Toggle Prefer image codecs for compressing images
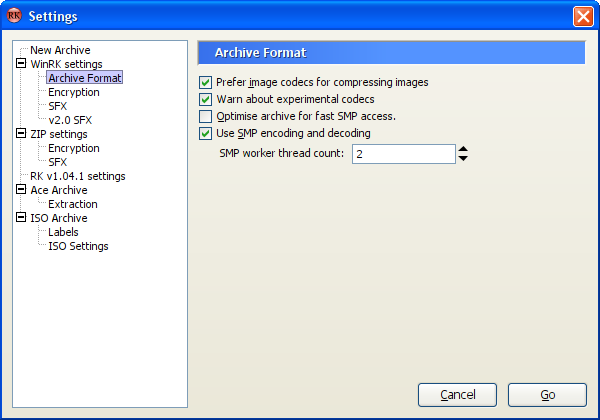 205,82
